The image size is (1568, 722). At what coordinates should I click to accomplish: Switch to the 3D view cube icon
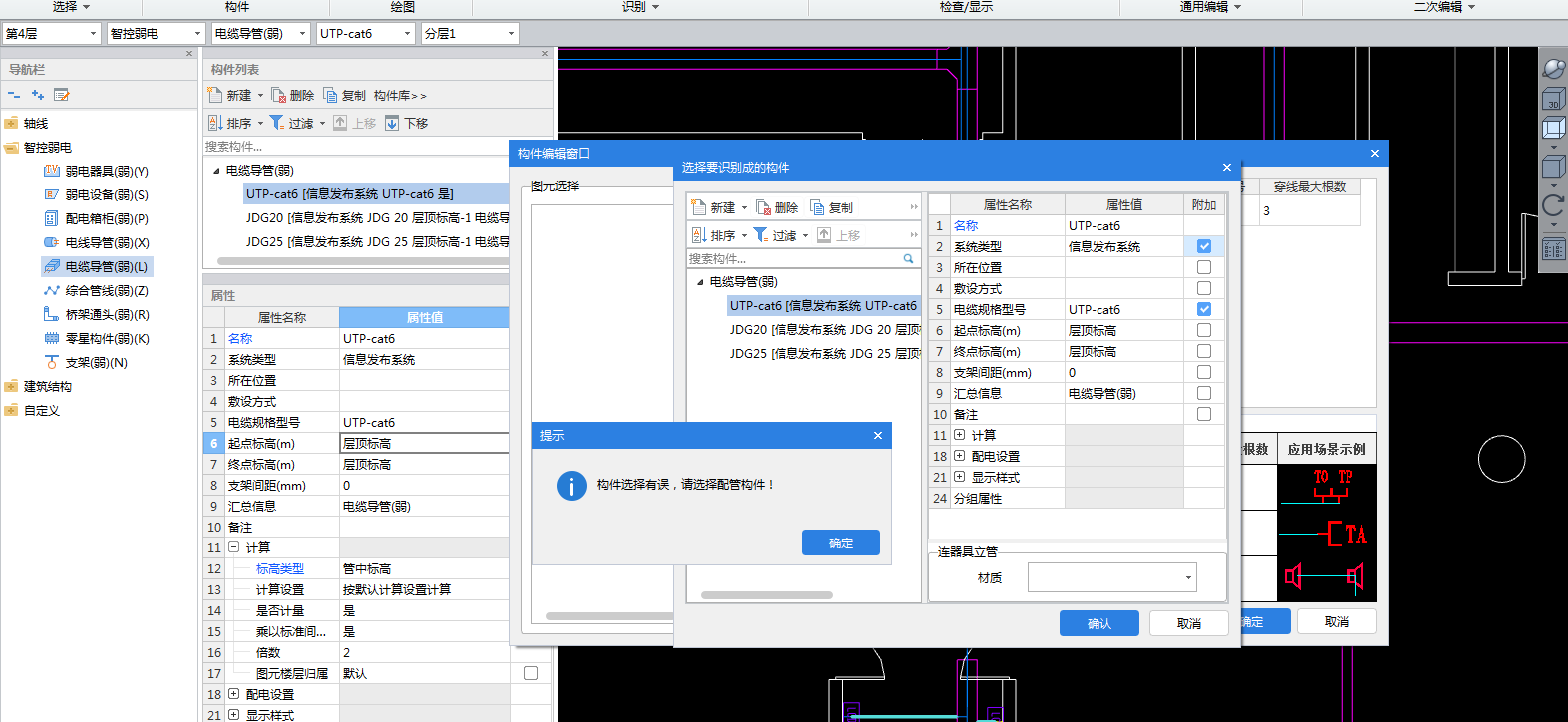(1554, 99)
